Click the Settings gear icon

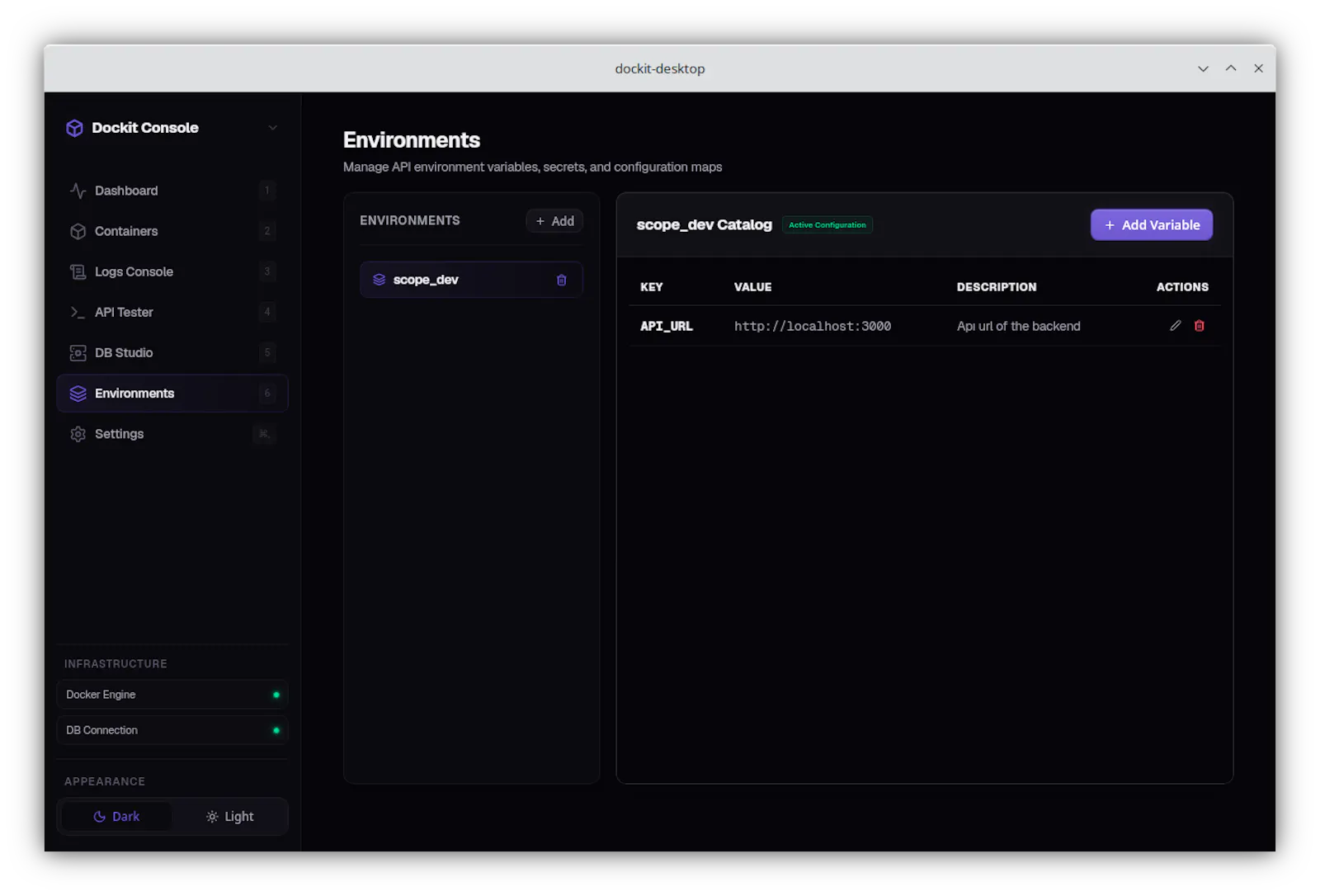tap(78, 434)
